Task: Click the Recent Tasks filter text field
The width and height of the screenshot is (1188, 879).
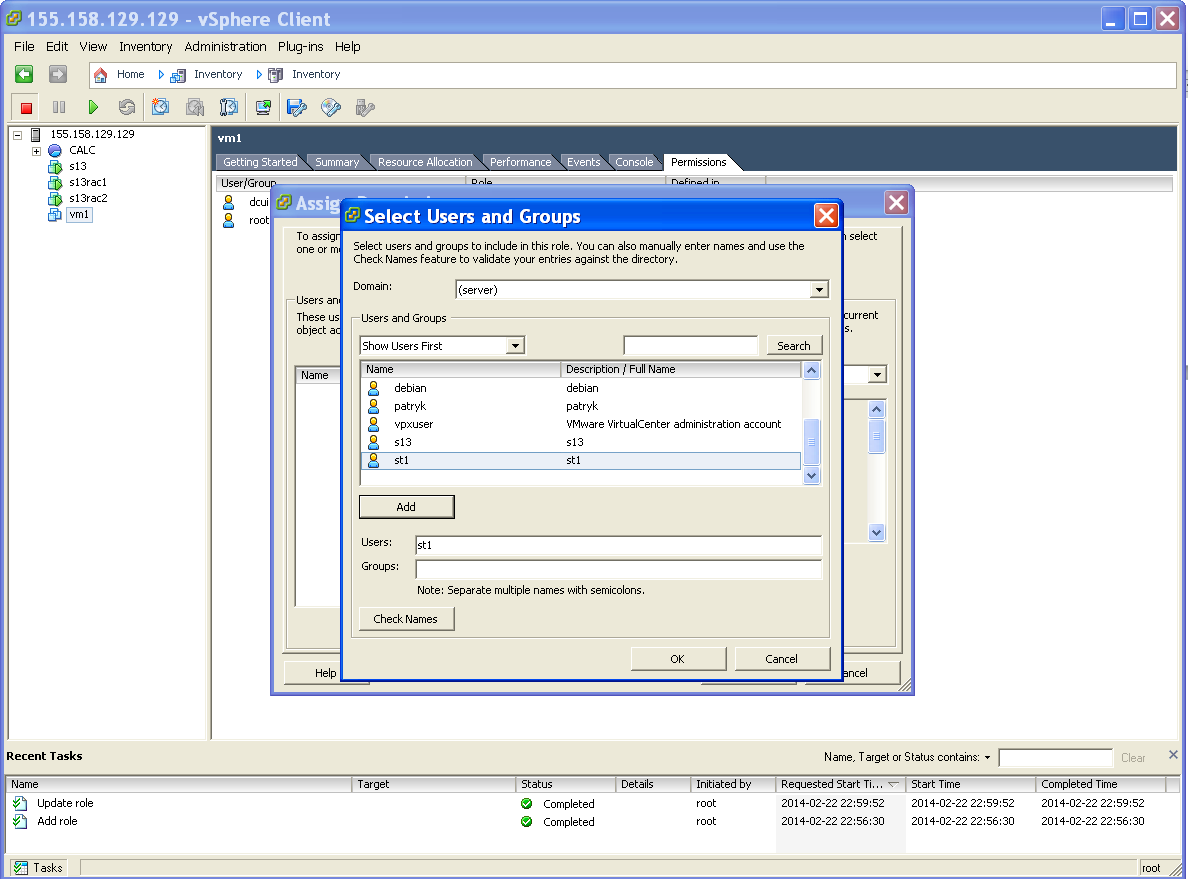Action: [x=1055, y=758]
